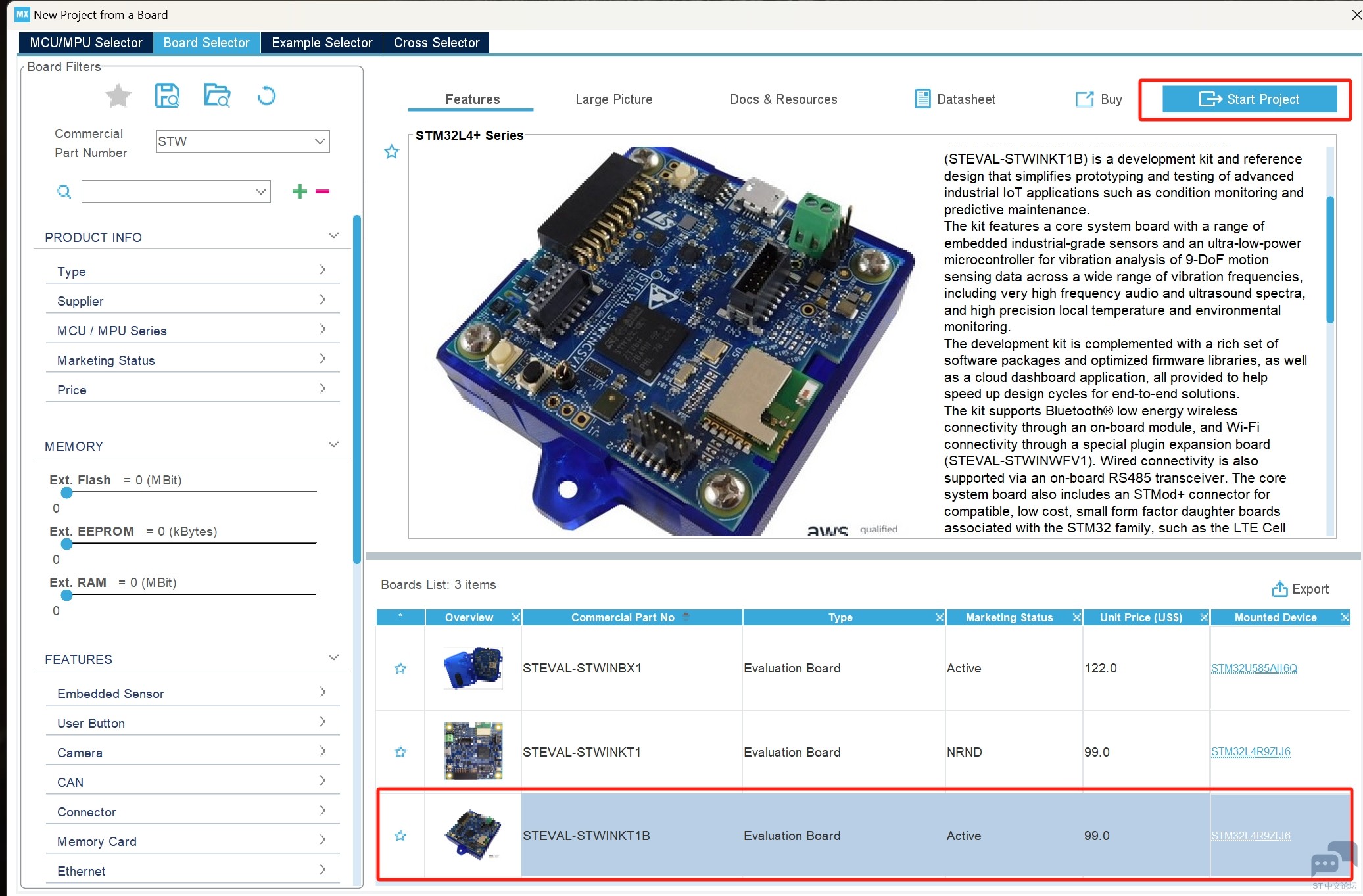
Task: Open the Datasheet document
Action: (x=955, y=99)
